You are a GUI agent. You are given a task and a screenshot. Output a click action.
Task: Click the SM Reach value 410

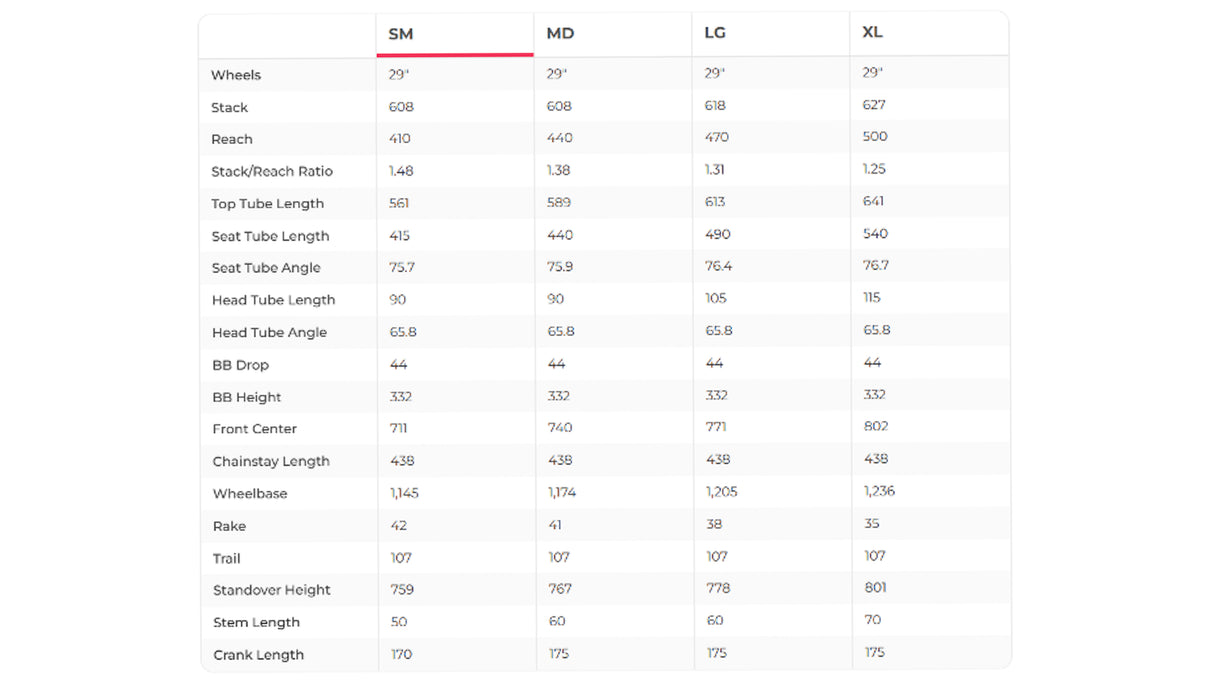(x=400, y=138)
